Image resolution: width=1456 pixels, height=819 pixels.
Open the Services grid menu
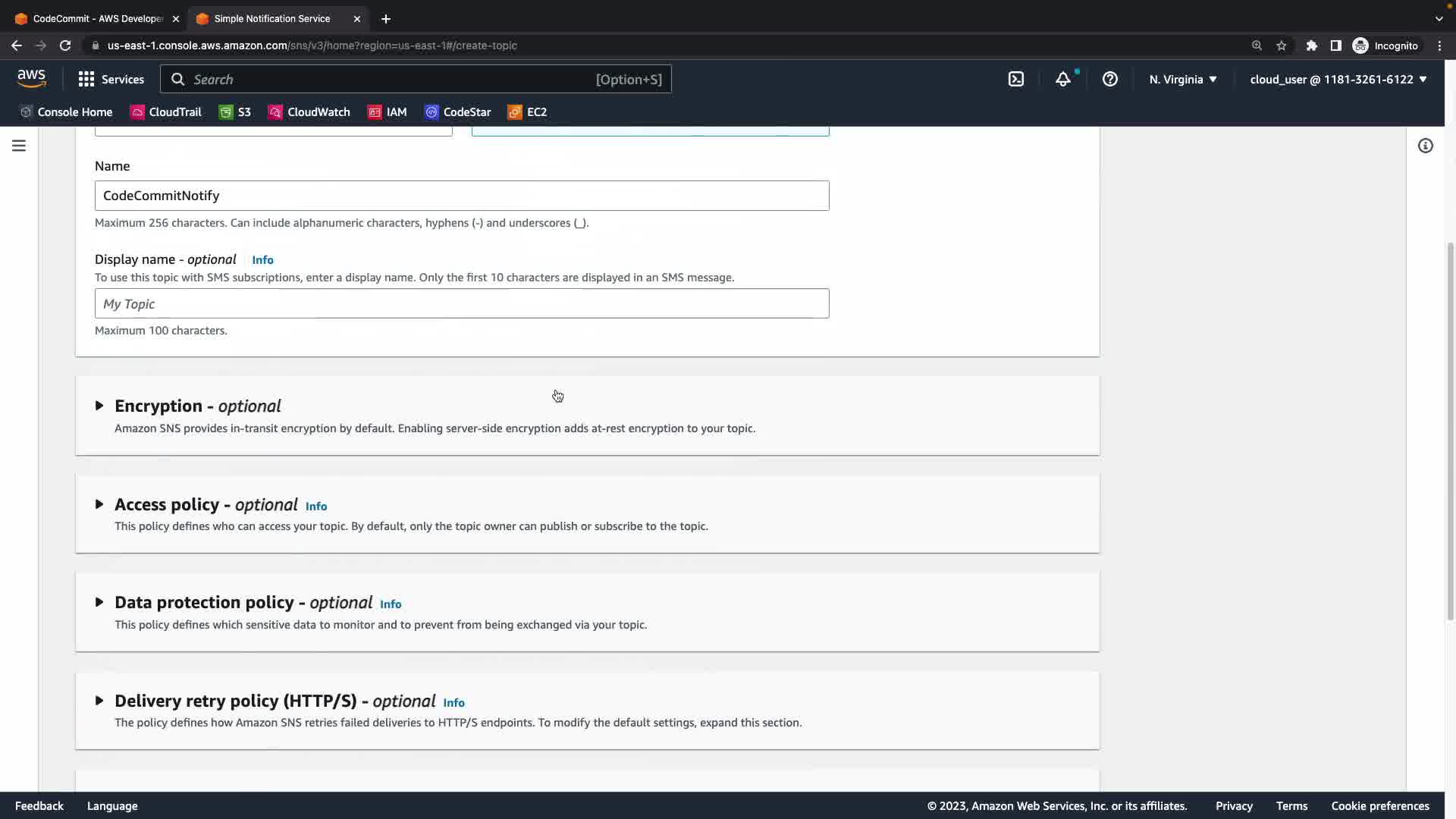(x=111, y=79)
